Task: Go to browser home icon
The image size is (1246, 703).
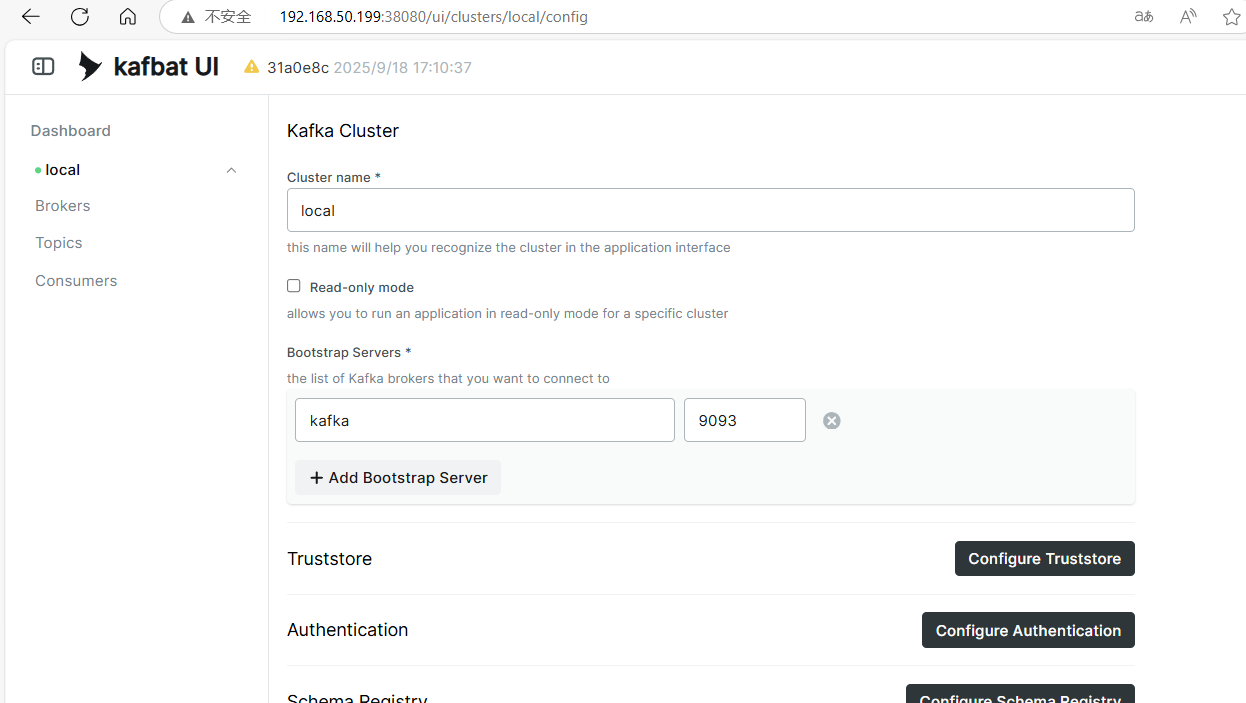Action: (x=127, y=17)
